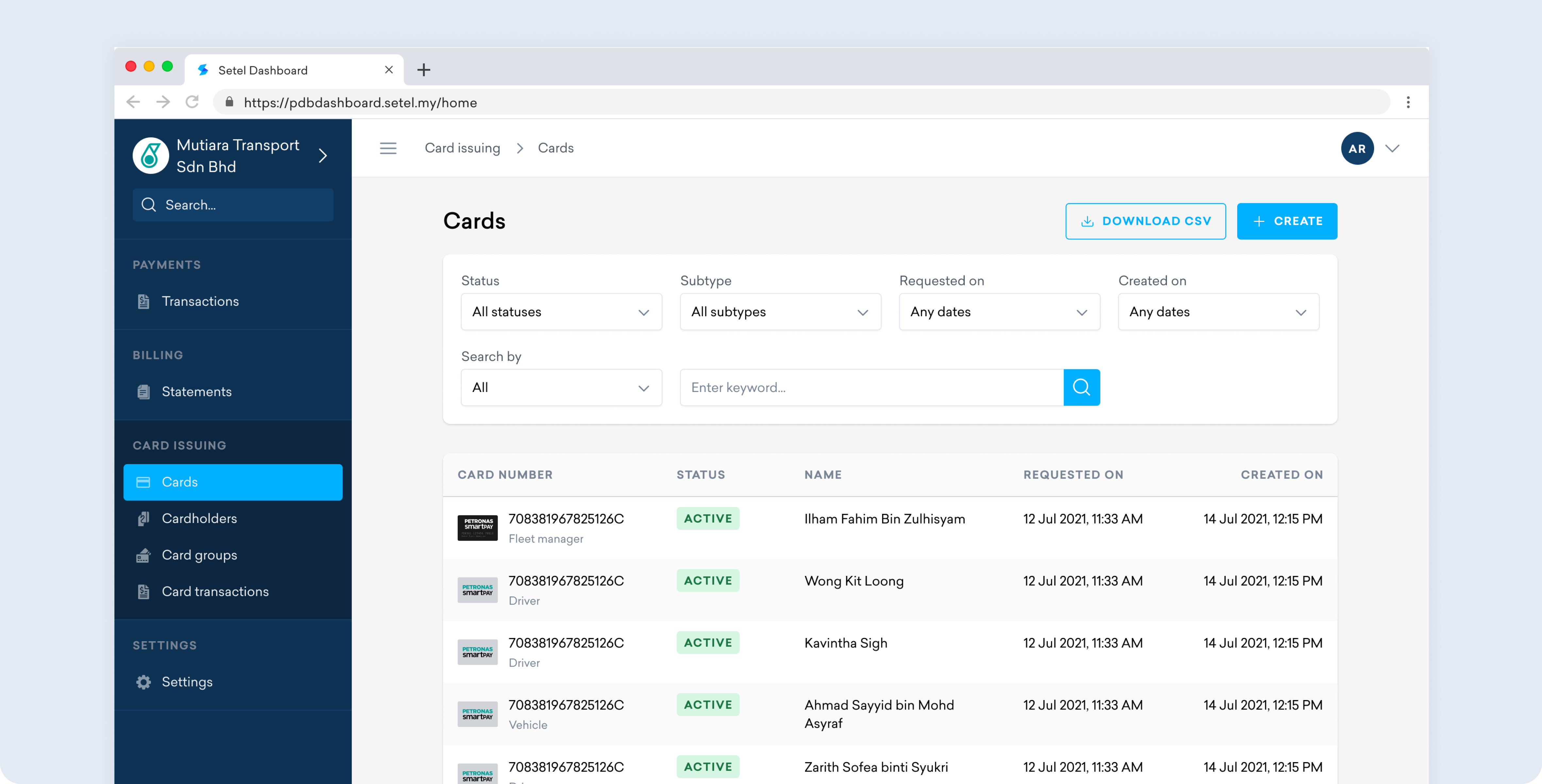1542x784 pixels.
Task: Open the Subtype All subtypes dropdown
Action: 780,312
